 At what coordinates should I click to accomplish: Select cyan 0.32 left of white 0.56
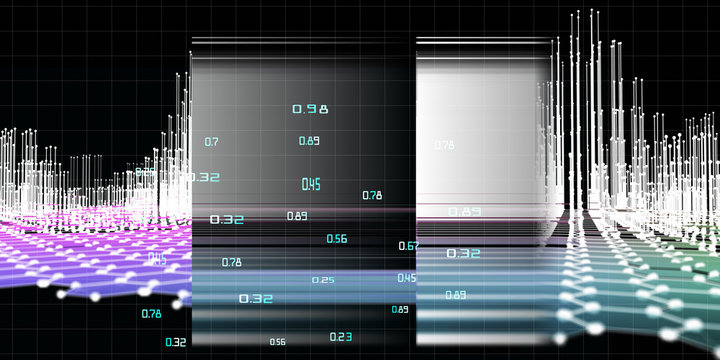(x=175, y=342)
